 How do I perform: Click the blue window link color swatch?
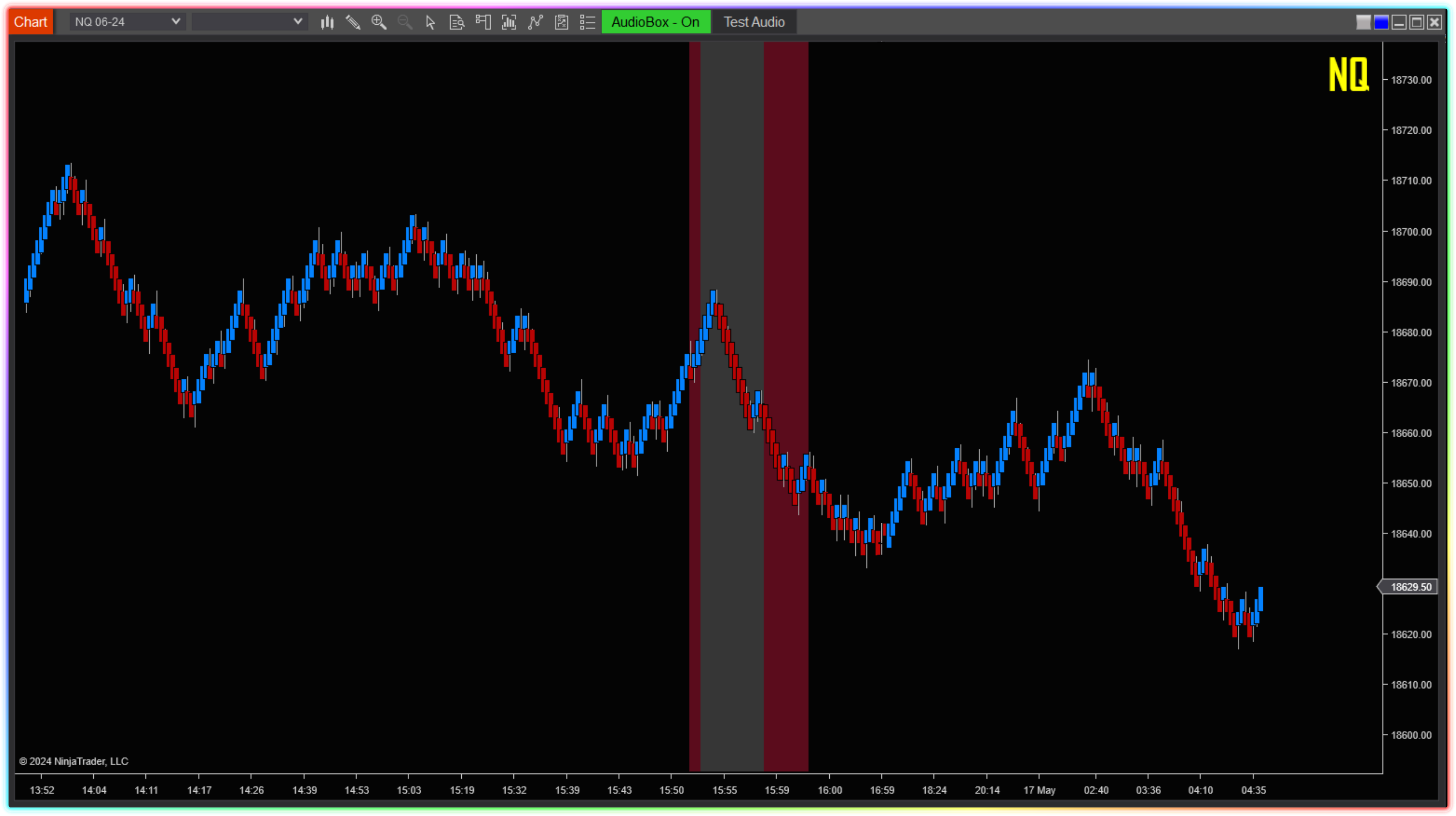point(1381,23)
